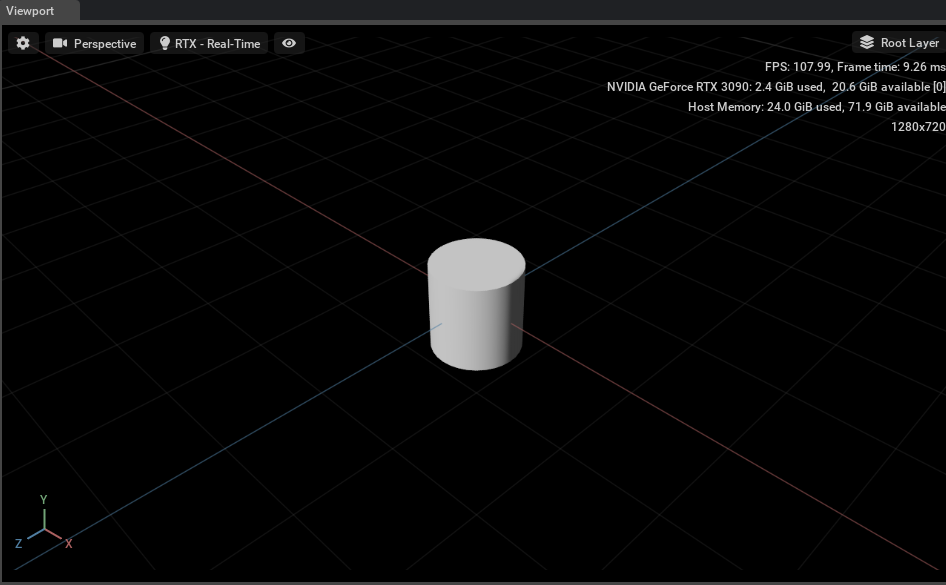Screen dimensions: 946x585
Task: Click the NVIDIA GeForce RTX 3090 memory stat
Action: point(775,87)
